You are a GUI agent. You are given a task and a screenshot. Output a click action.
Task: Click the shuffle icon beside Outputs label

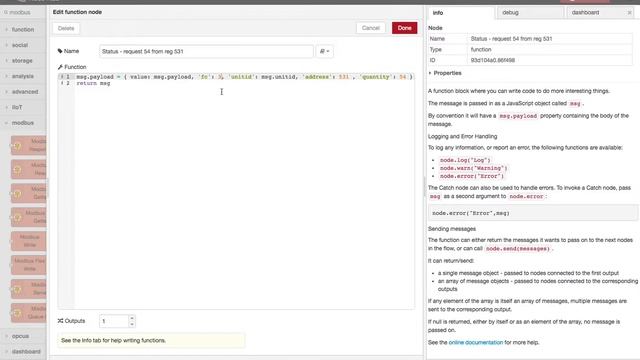tap(60, 321)
